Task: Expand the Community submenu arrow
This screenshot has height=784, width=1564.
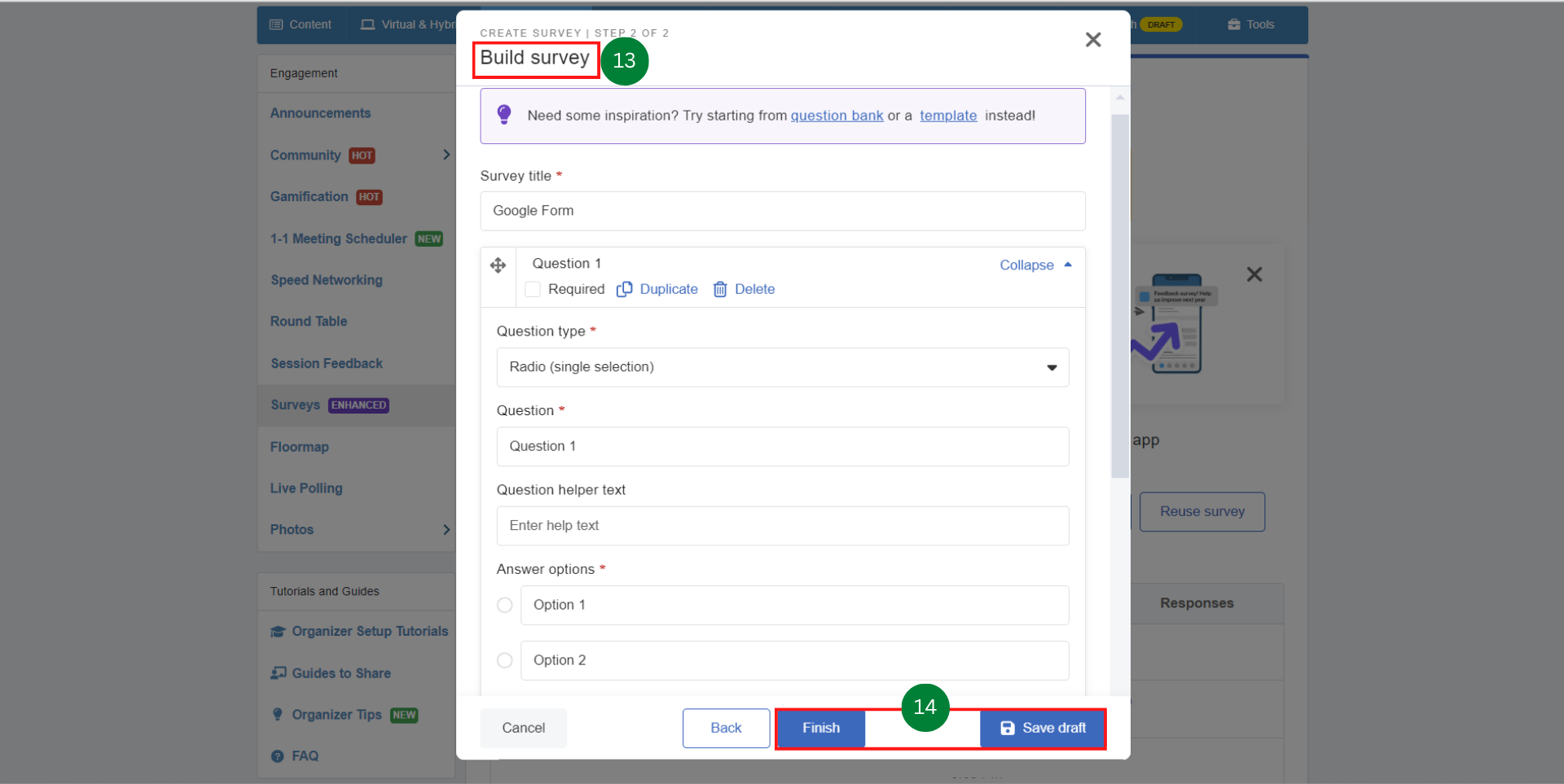Action: click(446, 155)
